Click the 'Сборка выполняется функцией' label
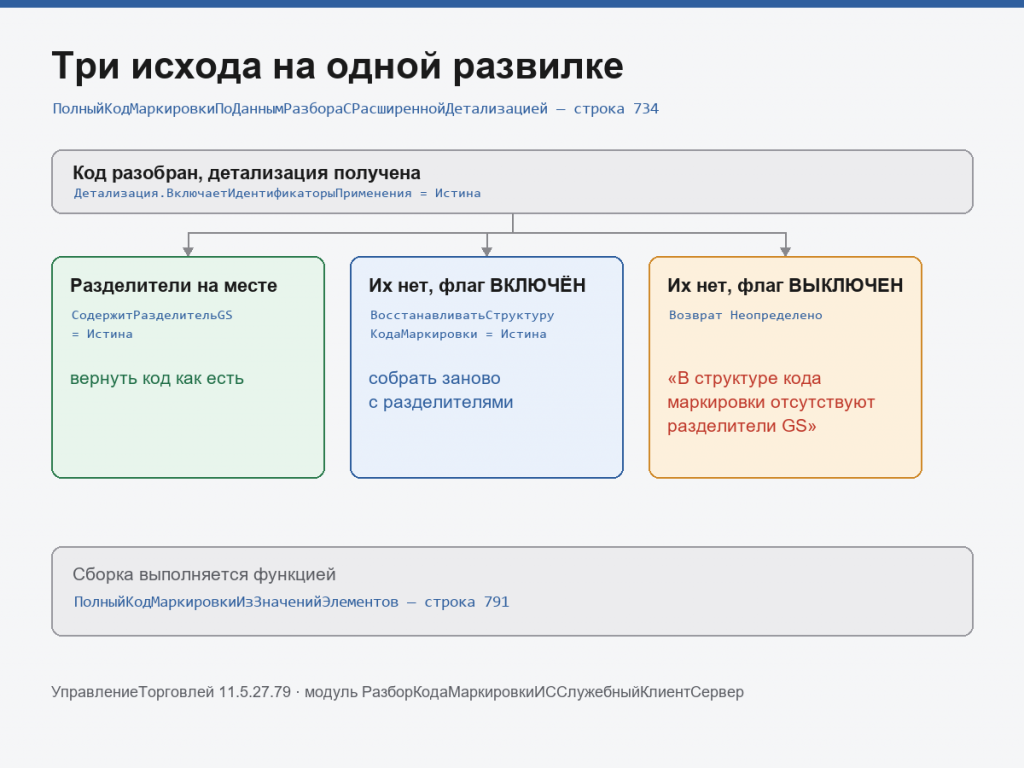1024x768 pixels. pyautogui.click(x=204, y=575)
